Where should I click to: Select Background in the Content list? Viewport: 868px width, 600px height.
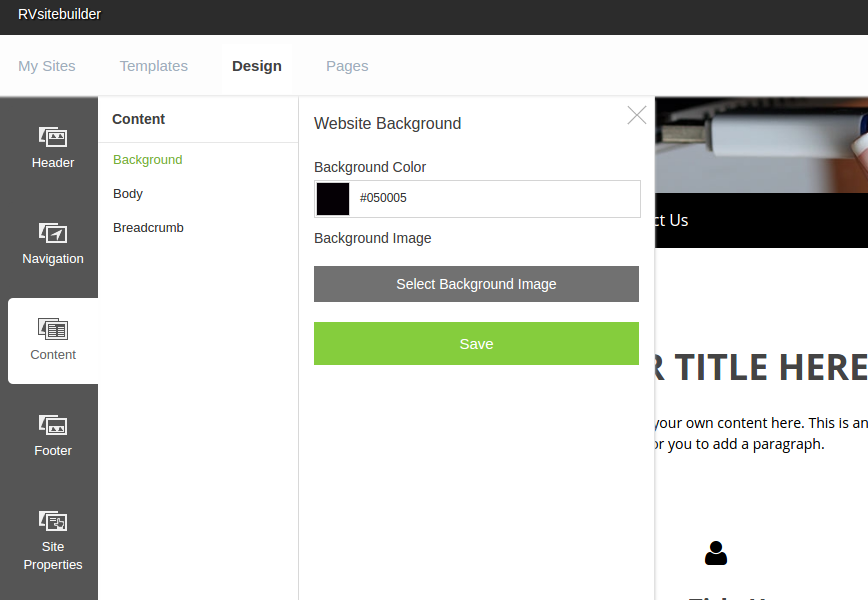click(x=148, y=160)
